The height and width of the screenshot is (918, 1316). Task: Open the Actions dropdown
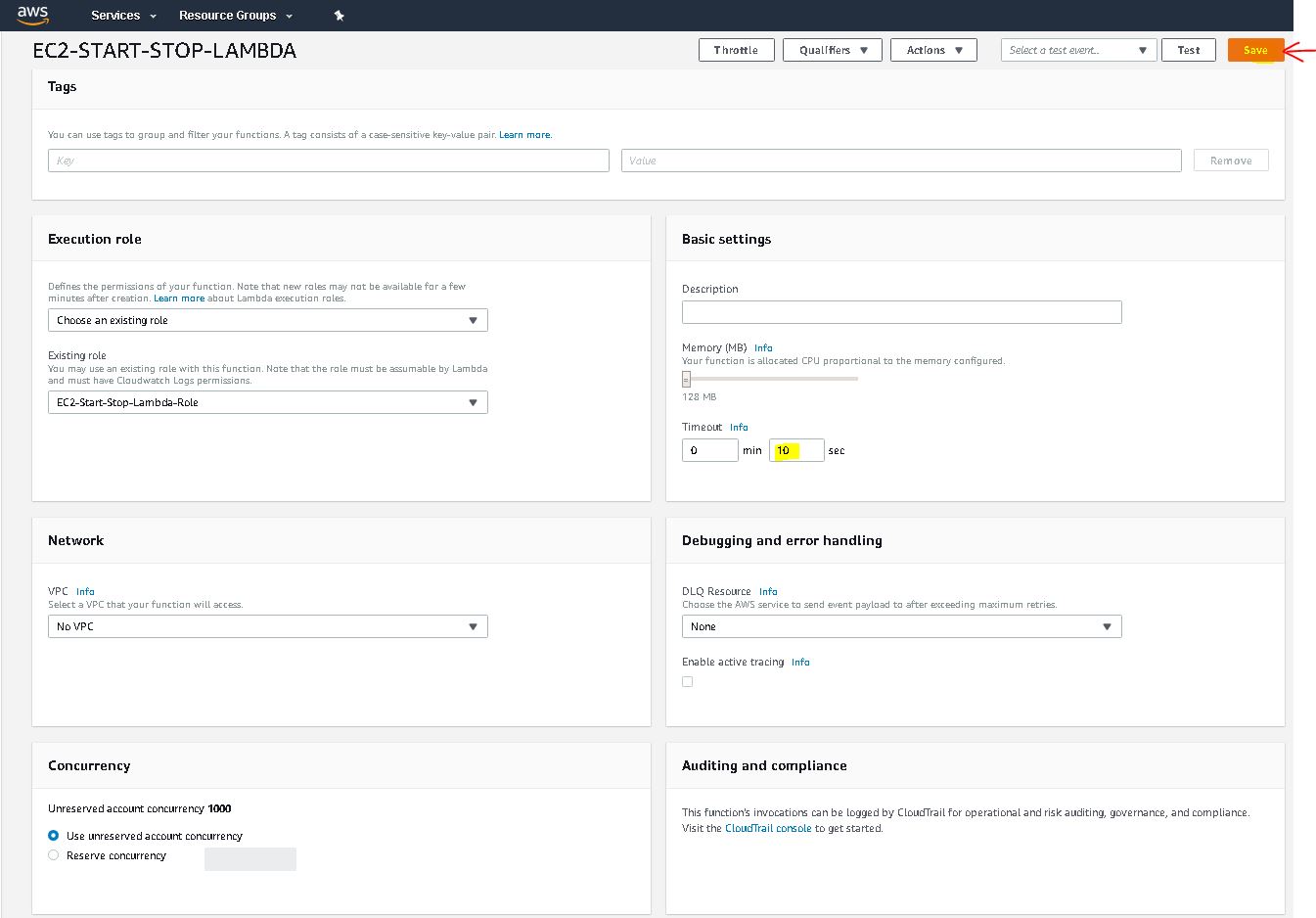coord(933,50)
